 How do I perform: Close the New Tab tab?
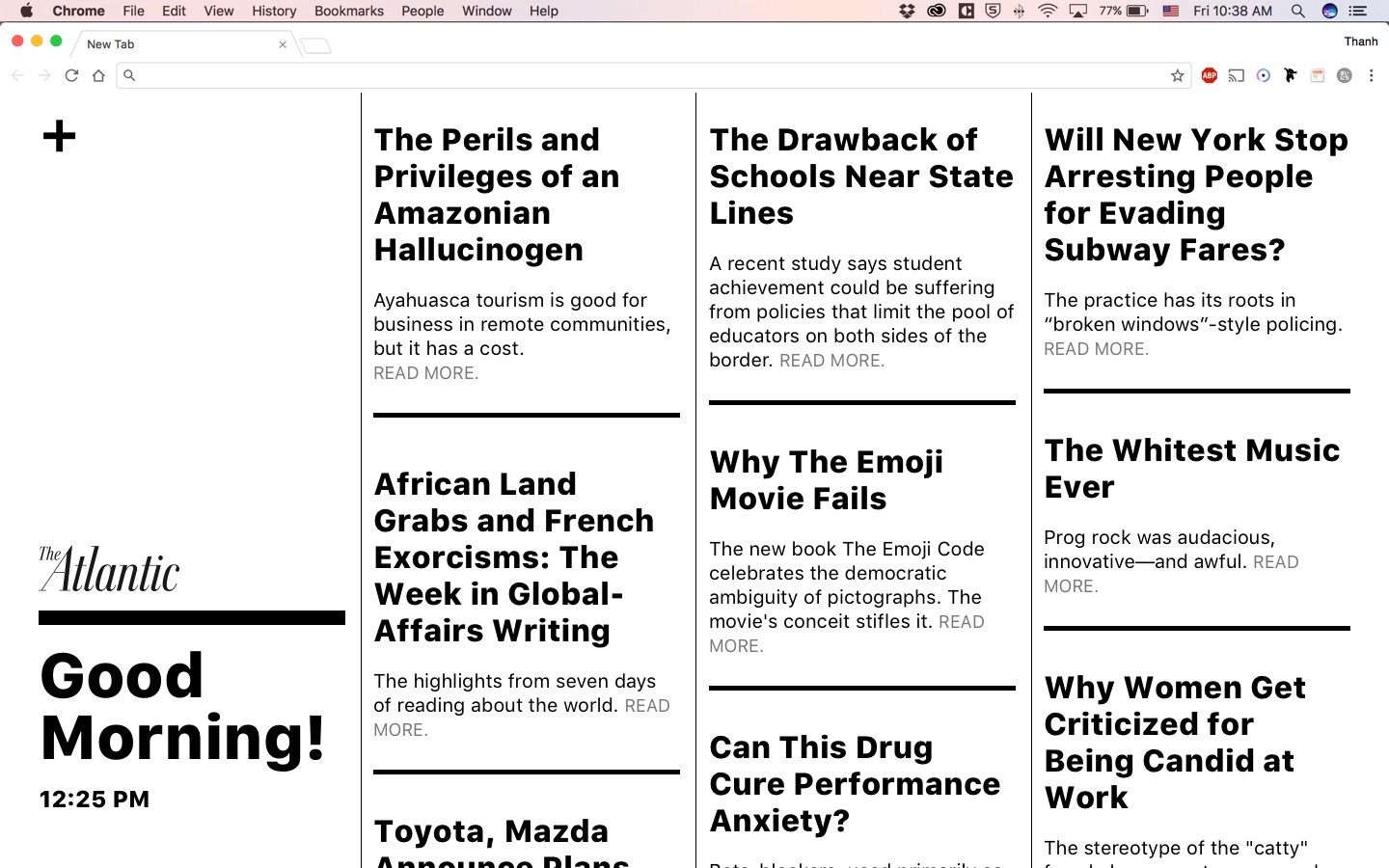pyautogui.click(x=283, y=44)
